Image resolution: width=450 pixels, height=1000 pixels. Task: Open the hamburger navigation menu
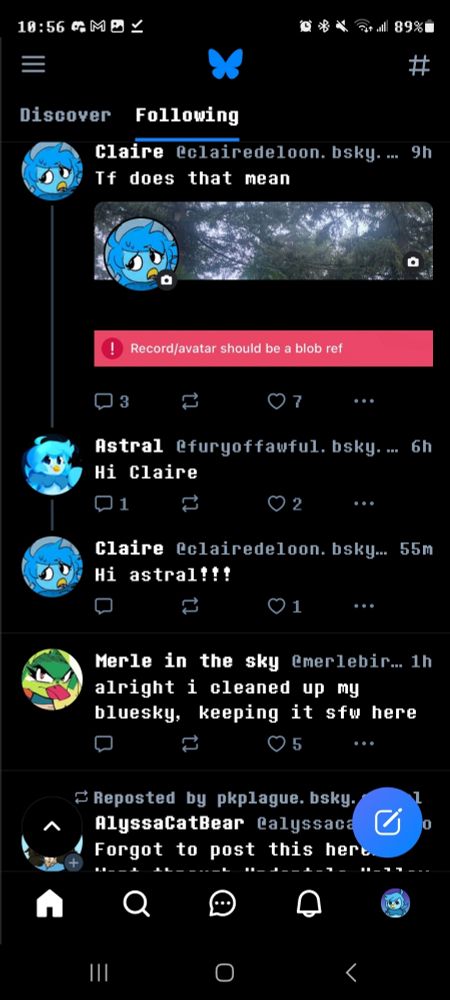click(33, 64)
